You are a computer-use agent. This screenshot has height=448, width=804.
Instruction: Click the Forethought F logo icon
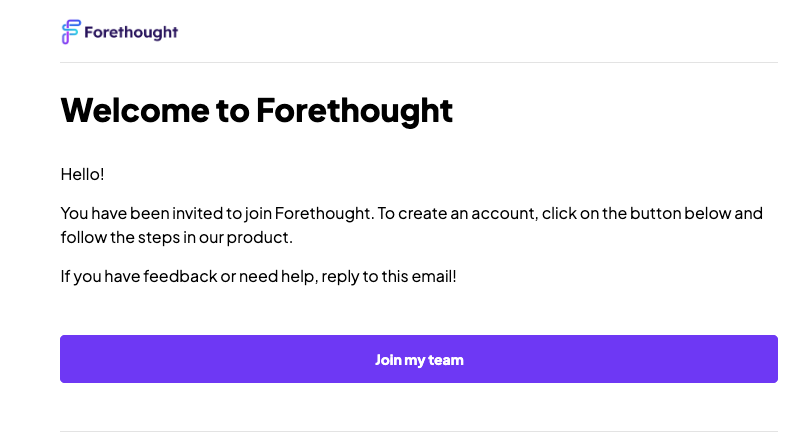pyautogui.click(x=71, y=32)
